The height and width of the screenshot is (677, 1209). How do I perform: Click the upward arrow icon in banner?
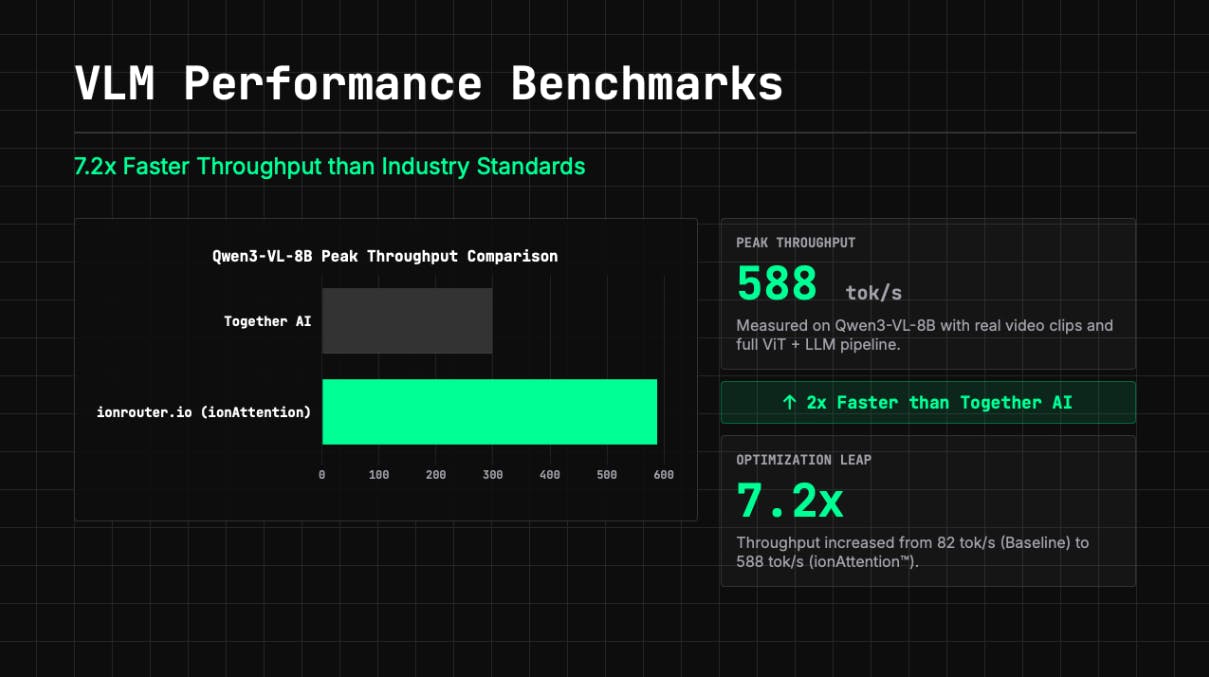pyautogui.click(x=789, y=402)
